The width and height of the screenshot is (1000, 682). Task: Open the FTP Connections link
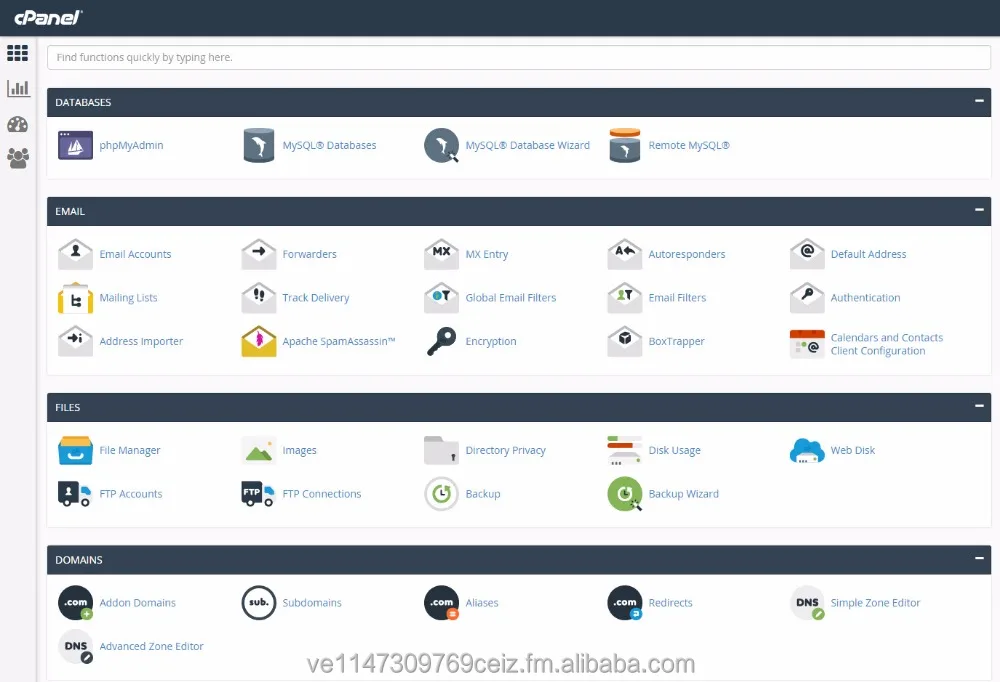(321, 494)
